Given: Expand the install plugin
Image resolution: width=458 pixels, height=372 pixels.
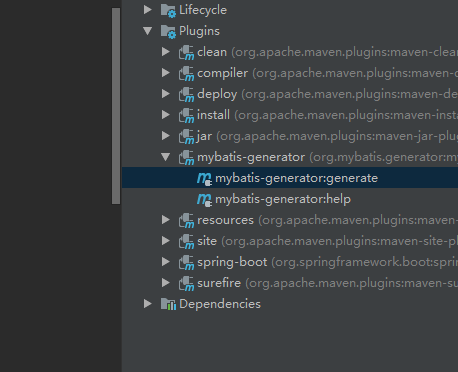Looking at the screenshot, I should (166, 115).
